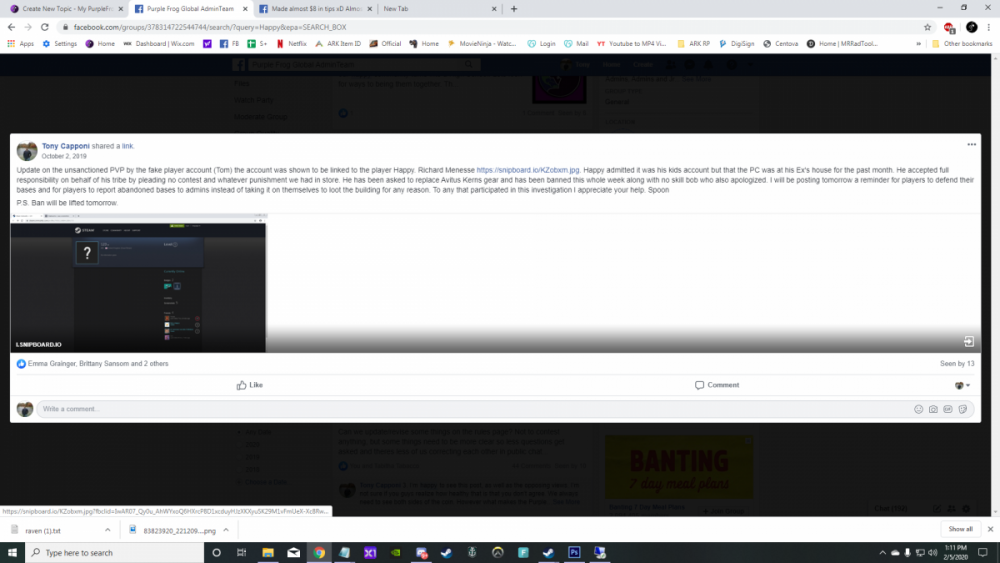Expand 83823920 png download options

coord(226,530)
